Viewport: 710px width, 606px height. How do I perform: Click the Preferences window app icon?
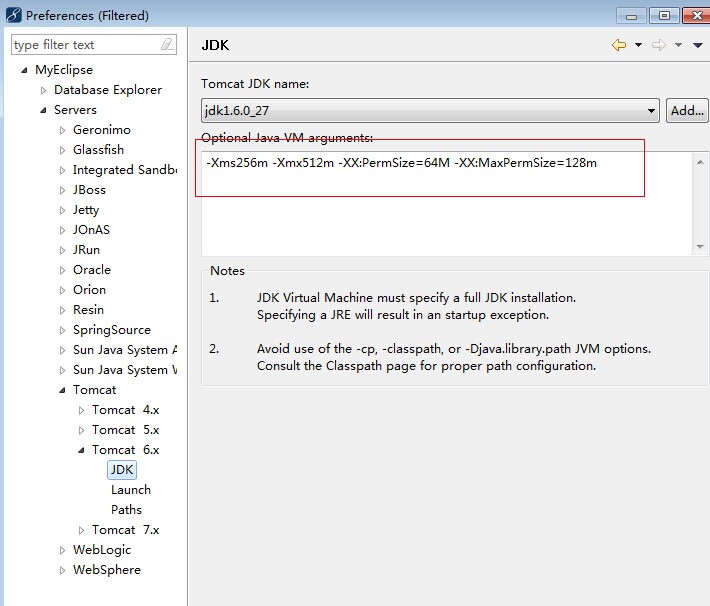pyautogui.click(x=14, y=15)
